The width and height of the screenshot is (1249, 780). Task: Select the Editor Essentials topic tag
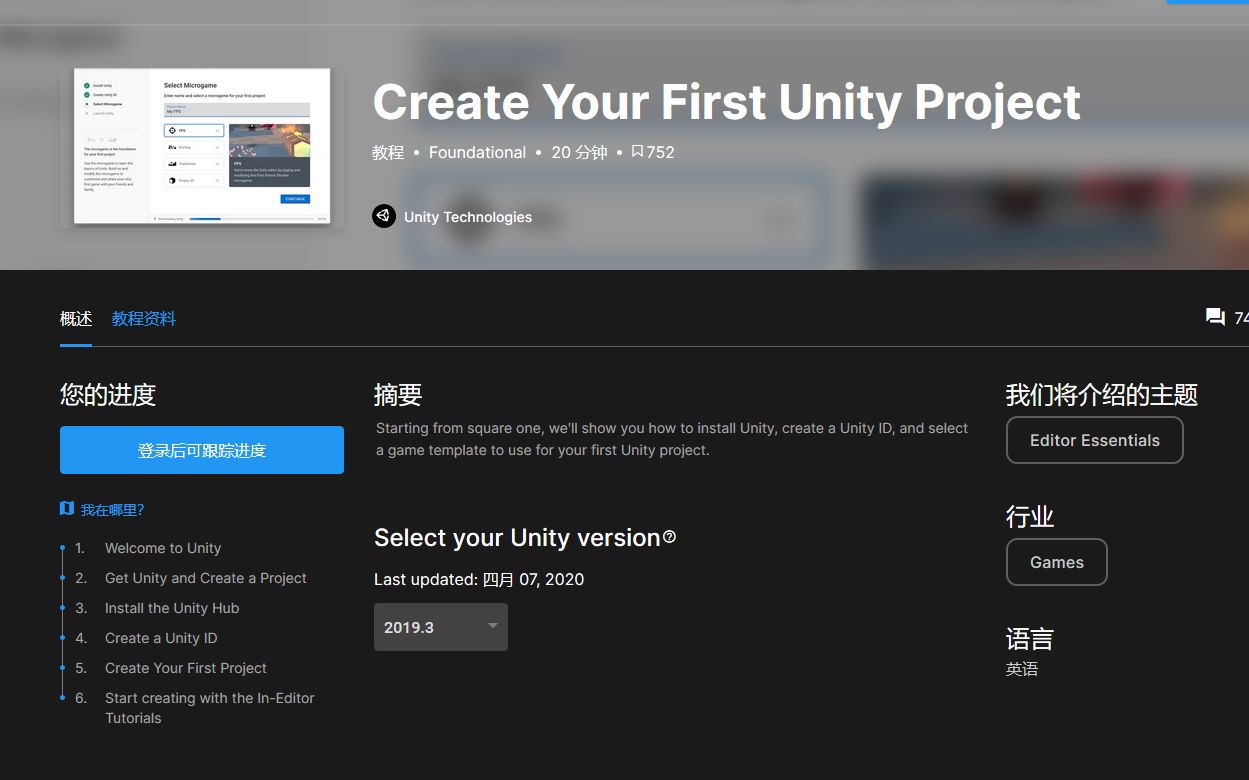coord(1094,440)
